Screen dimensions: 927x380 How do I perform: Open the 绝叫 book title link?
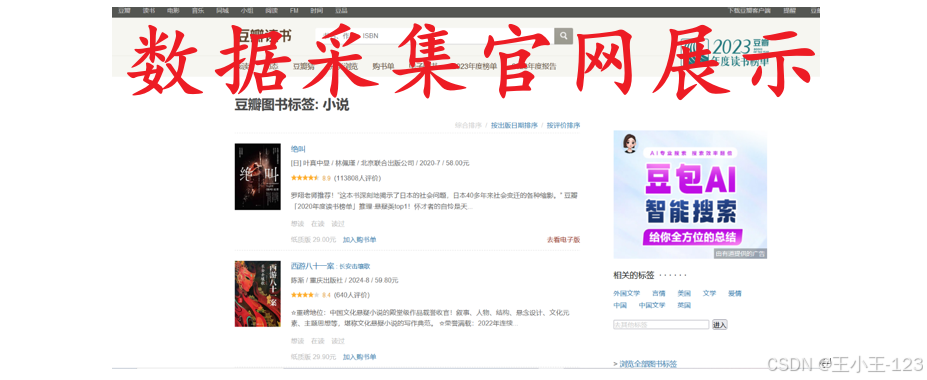coord(298,149)
